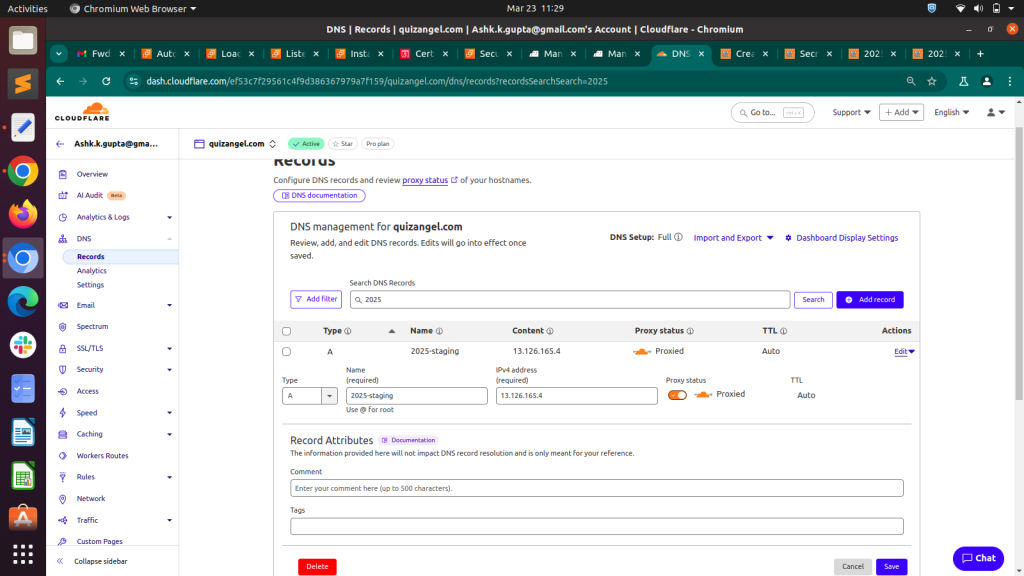Expand Analytics & Logs section
The height and width of the screenshot is (576, 1024).
point(169,217)
